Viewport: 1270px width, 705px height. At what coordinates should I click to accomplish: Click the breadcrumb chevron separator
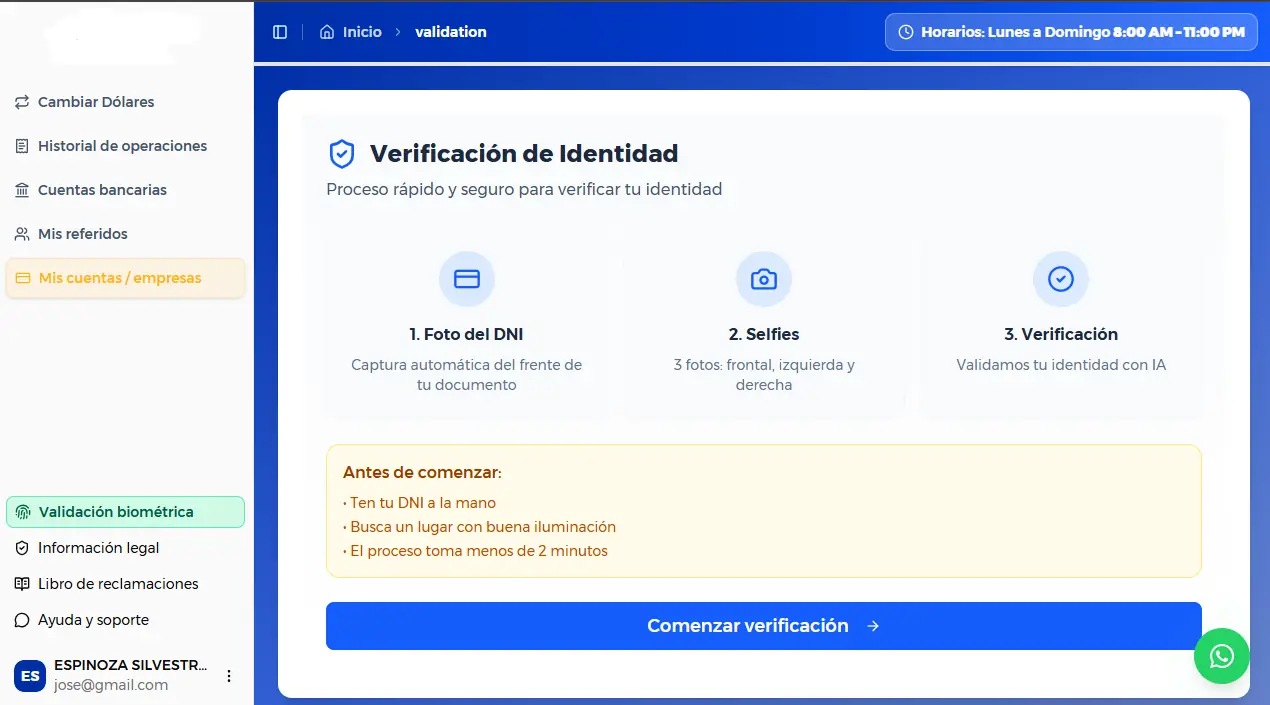pos(398,32)
